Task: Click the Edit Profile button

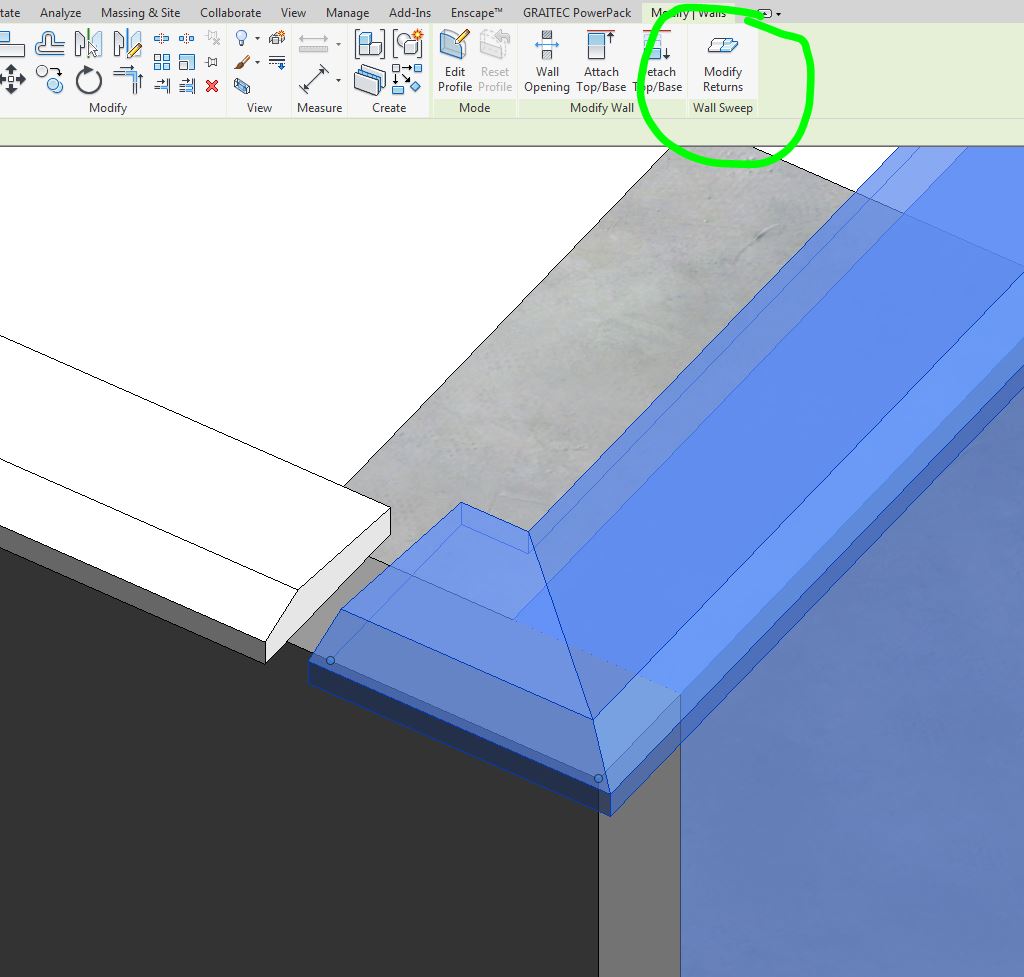Action: click(454, 63)
